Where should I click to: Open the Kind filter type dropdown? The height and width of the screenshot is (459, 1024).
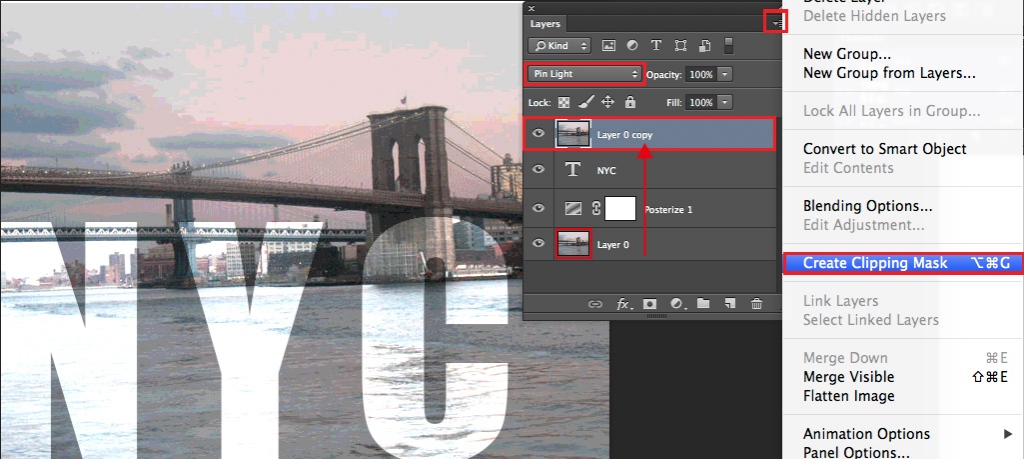561,46
